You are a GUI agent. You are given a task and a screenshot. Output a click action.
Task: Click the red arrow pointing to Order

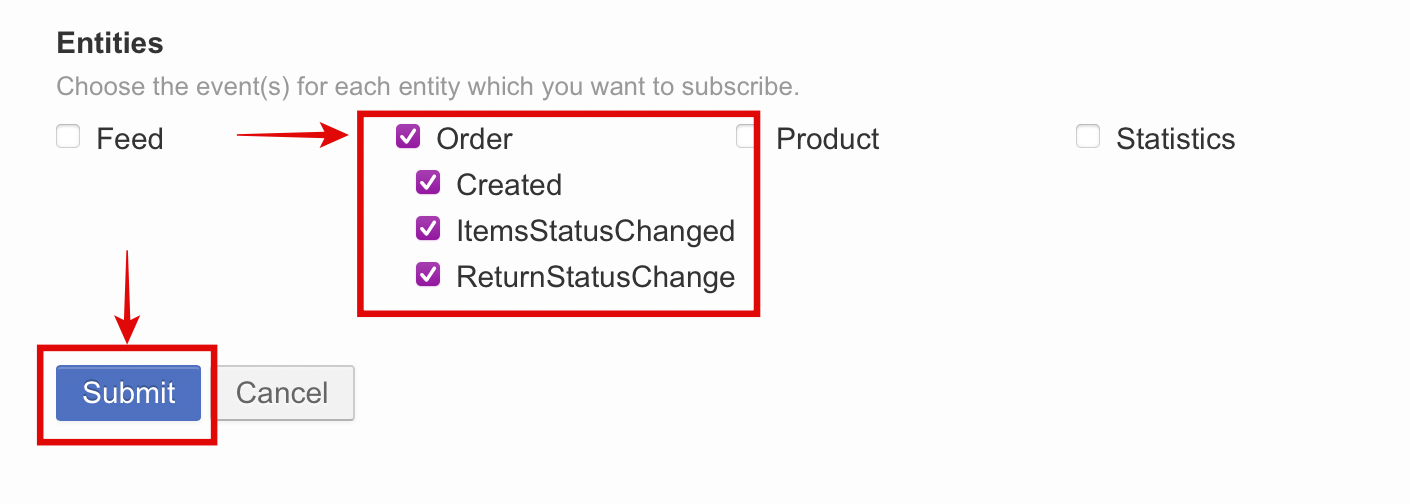290,134
